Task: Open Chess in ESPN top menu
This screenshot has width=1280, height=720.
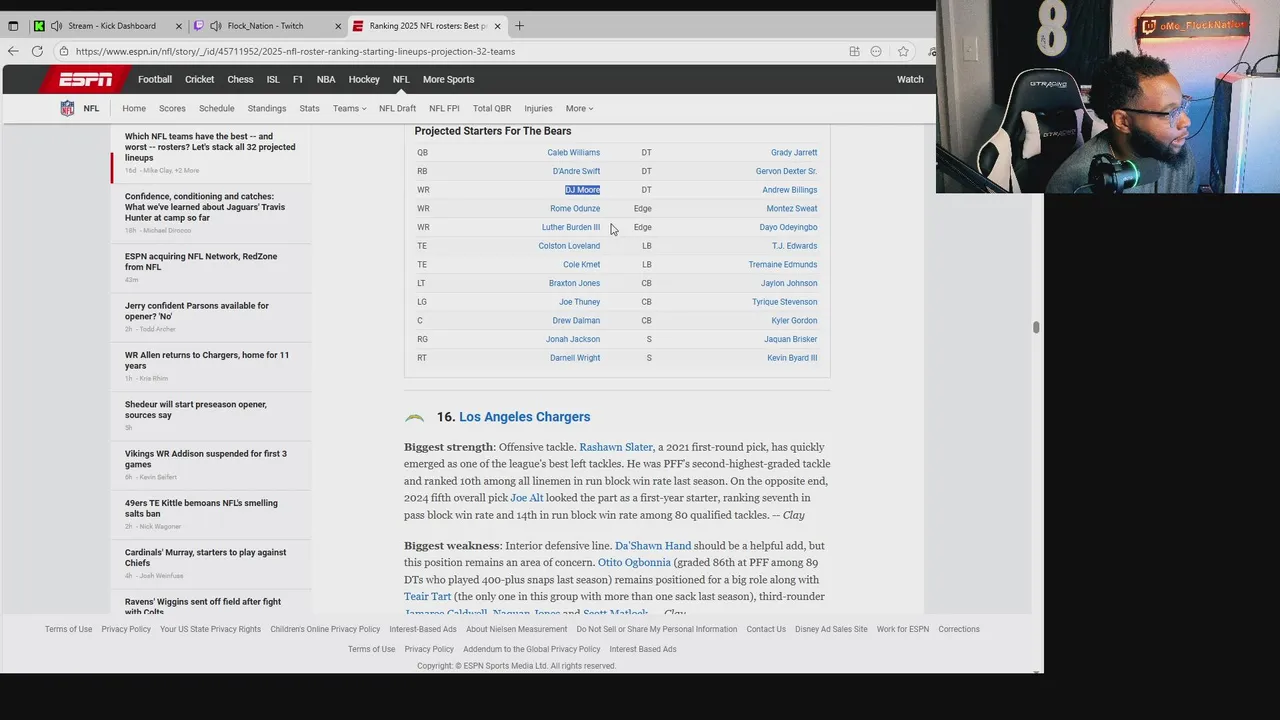Action: (x=240, y=79)
